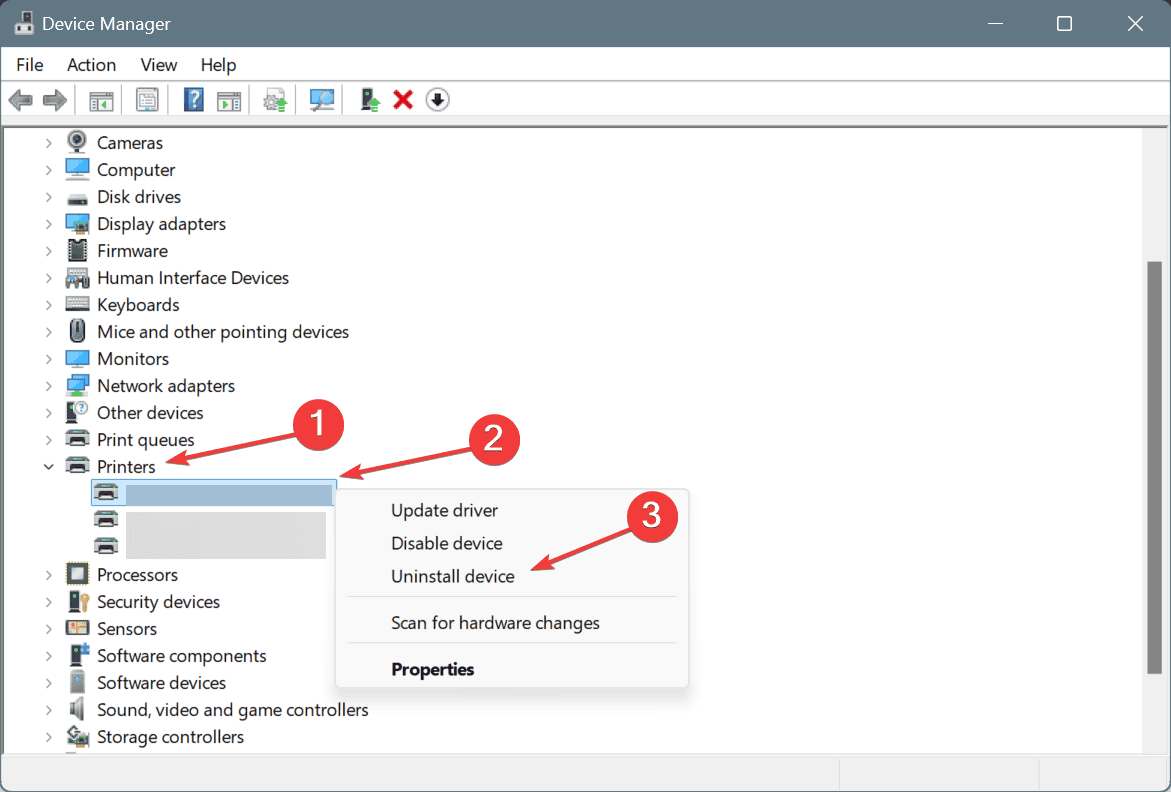
Task: Click the Update device driver toolbar icon
Action: 275,100
